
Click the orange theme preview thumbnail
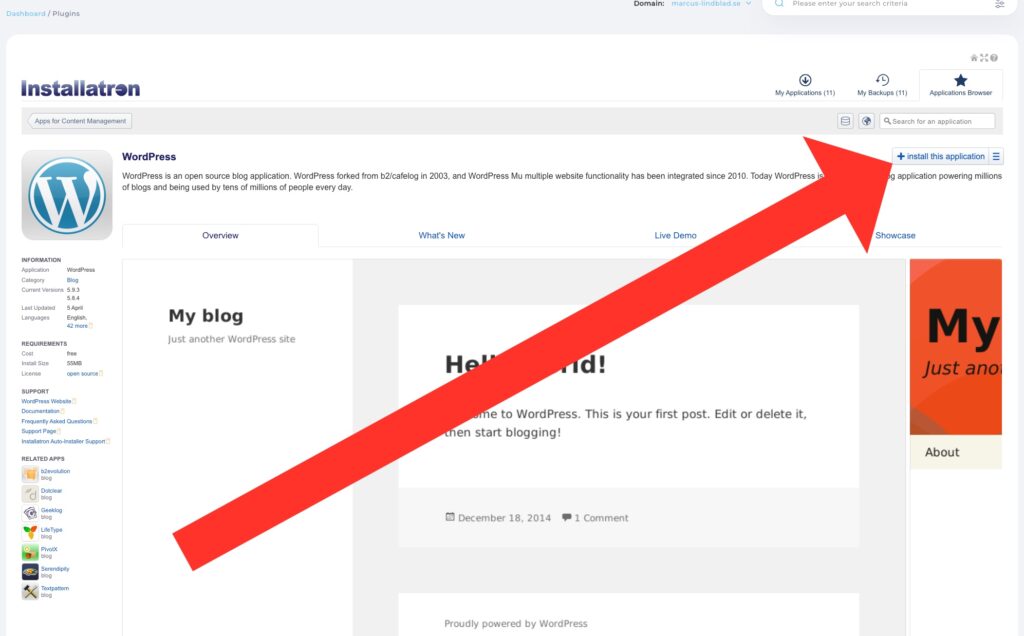pos(955,364)
